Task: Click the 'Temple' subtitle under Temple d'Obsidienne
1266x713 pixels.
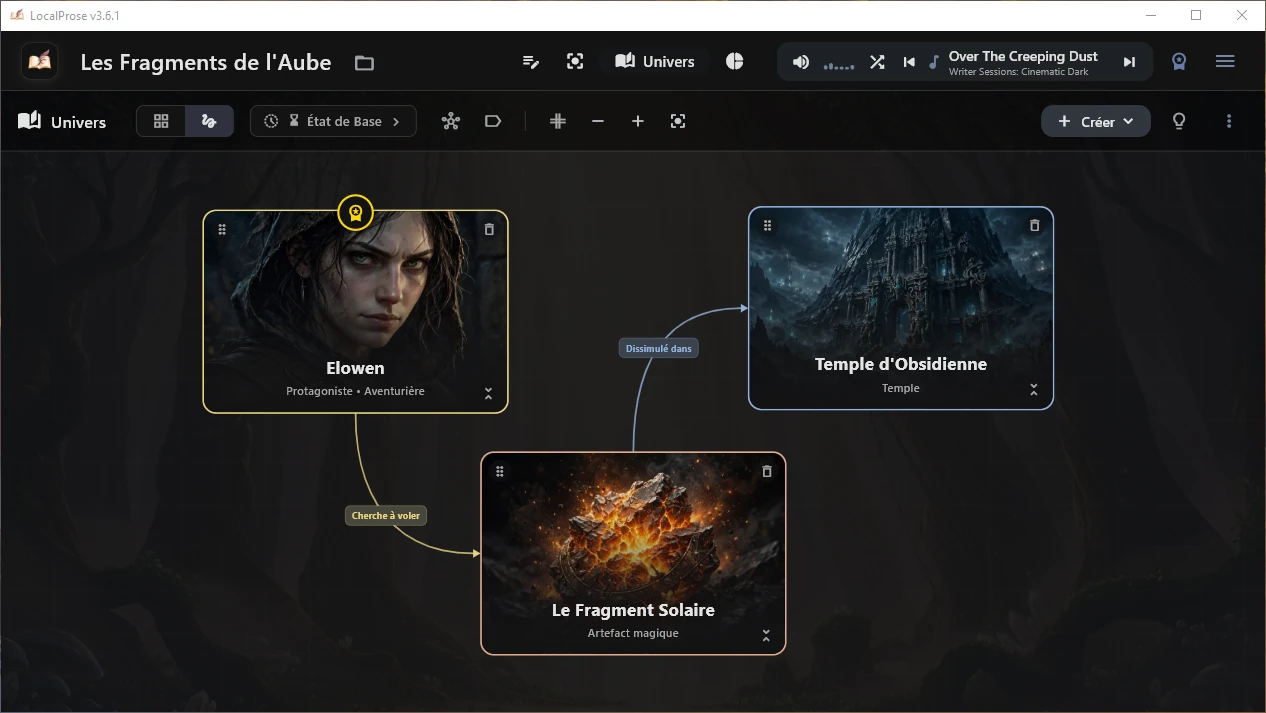Action: click(901, 388)
